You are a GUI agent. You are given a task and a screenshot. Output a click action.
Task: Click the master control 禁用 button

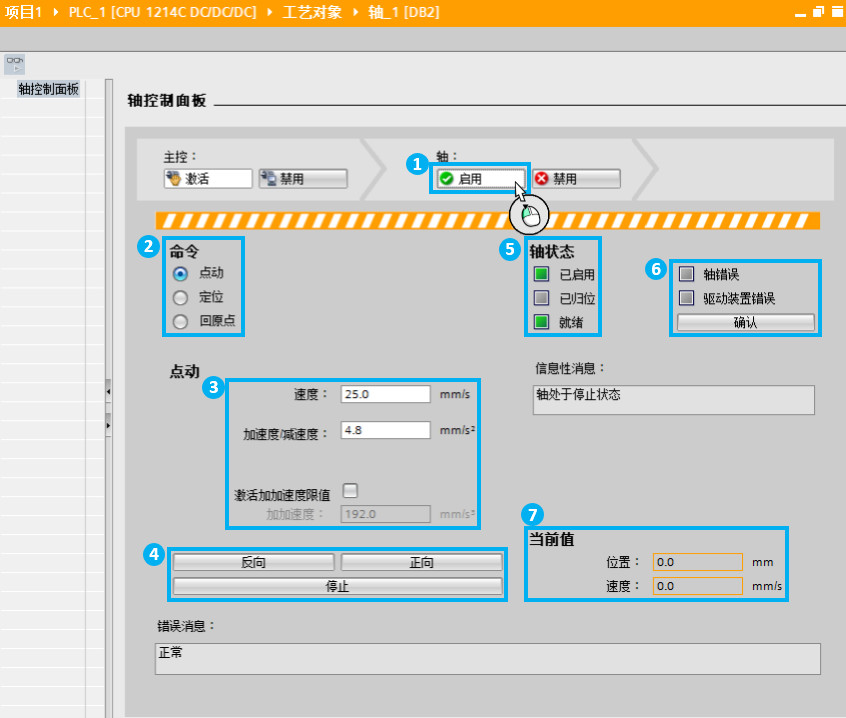pos(303,179)
